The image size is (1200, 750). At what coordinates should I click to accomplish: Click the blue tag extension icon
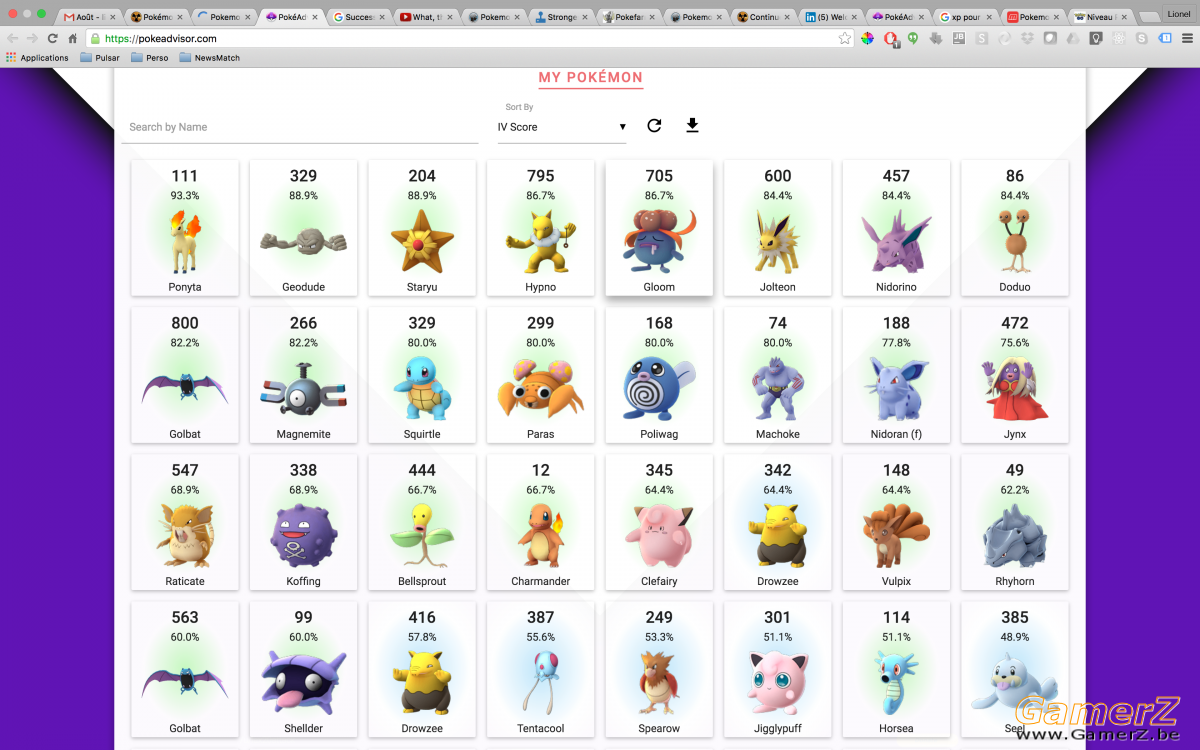(x=1165, y=38)
